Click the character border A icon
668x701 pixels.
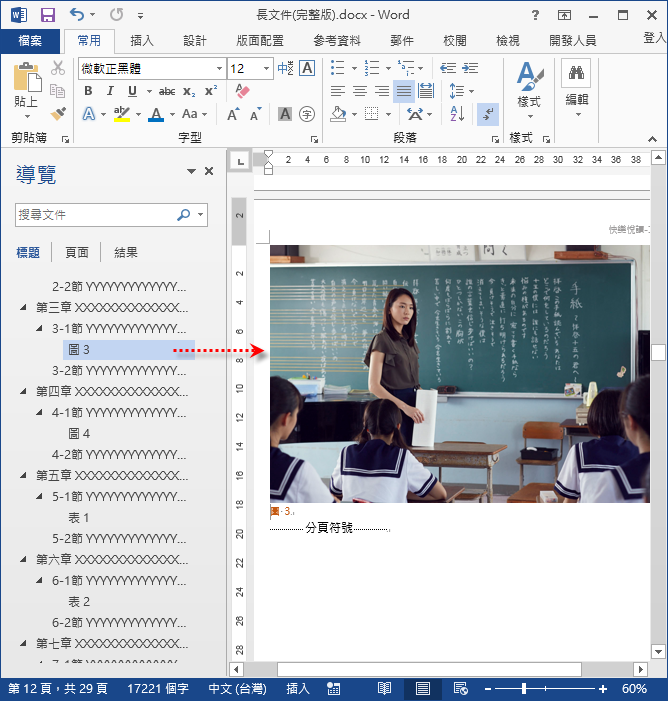[307, 68]
